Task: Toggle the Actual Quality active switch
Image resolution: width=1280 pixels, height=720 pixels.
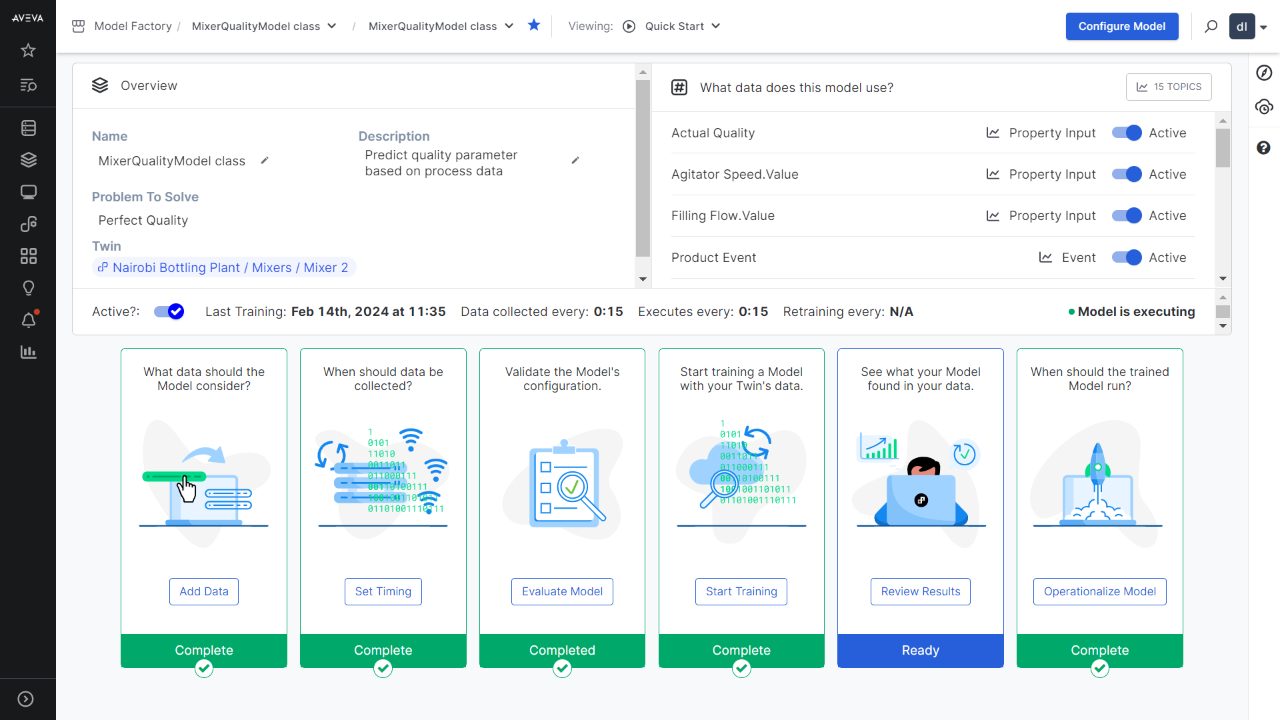Action: tap(1127, 133)
